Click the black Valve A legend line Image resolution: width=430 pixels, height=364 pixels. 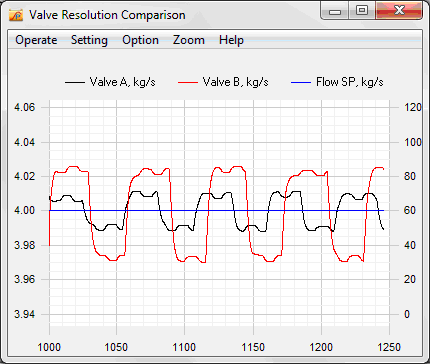point(75,82)
